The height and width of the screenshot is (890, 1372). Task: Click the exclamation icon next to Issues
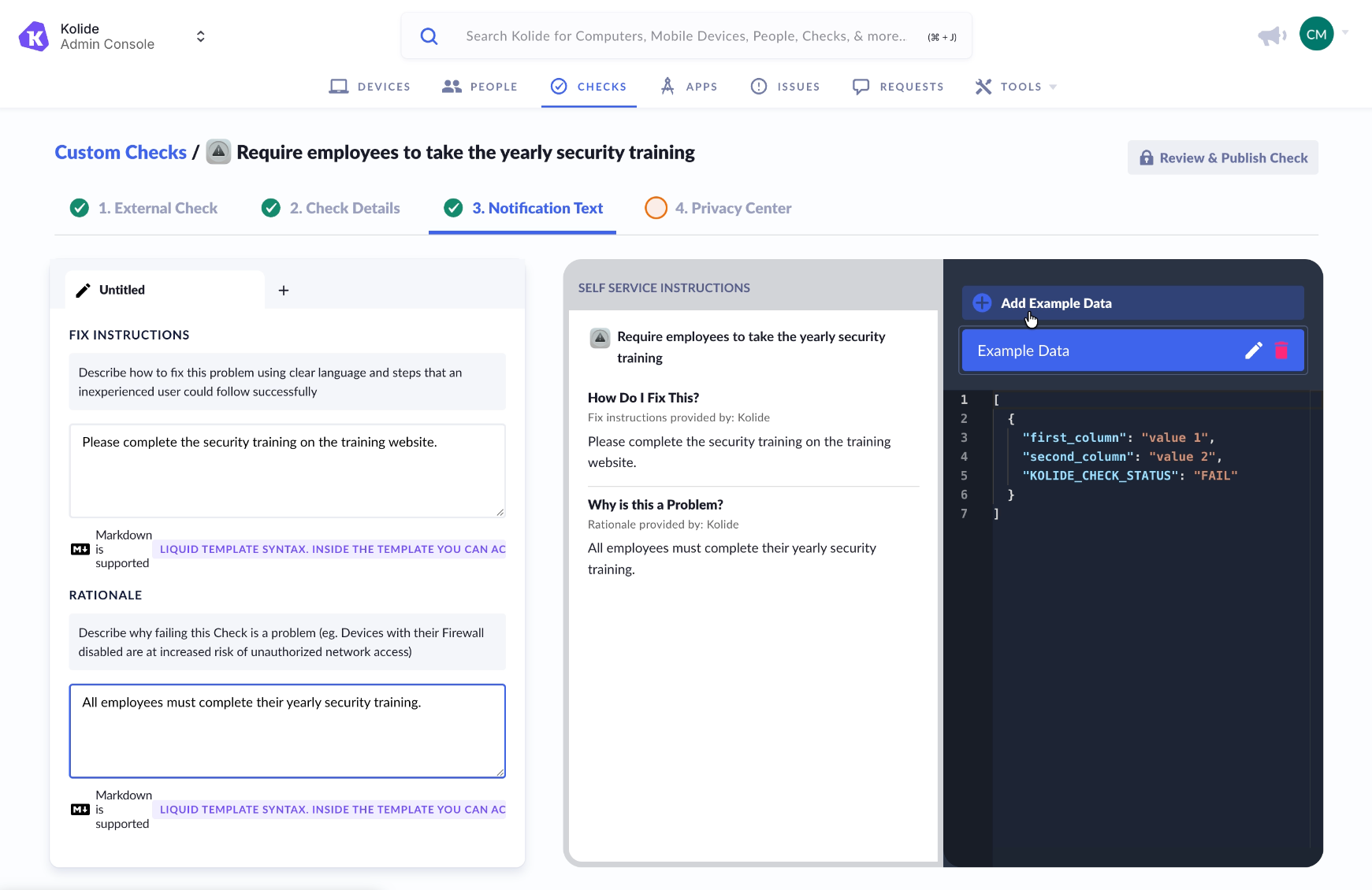(x=758, y=86)
